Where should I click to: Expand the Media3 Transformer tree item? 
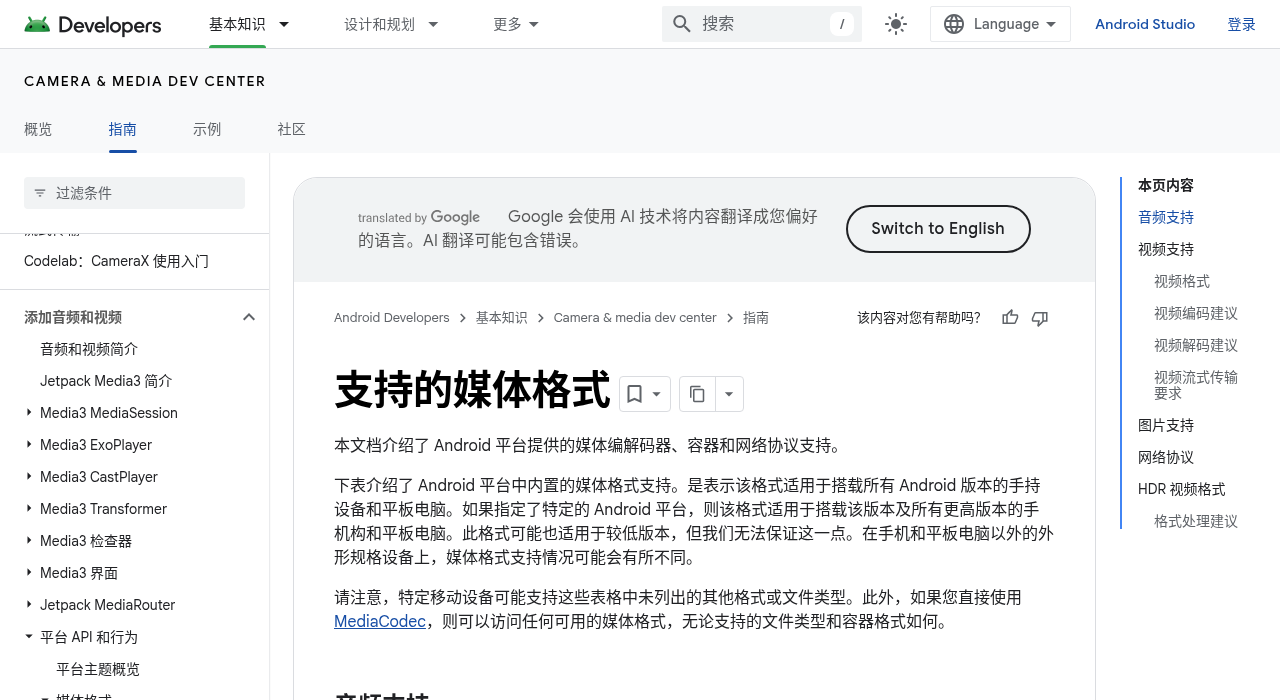pyautogui.click(x=29, y=509)
